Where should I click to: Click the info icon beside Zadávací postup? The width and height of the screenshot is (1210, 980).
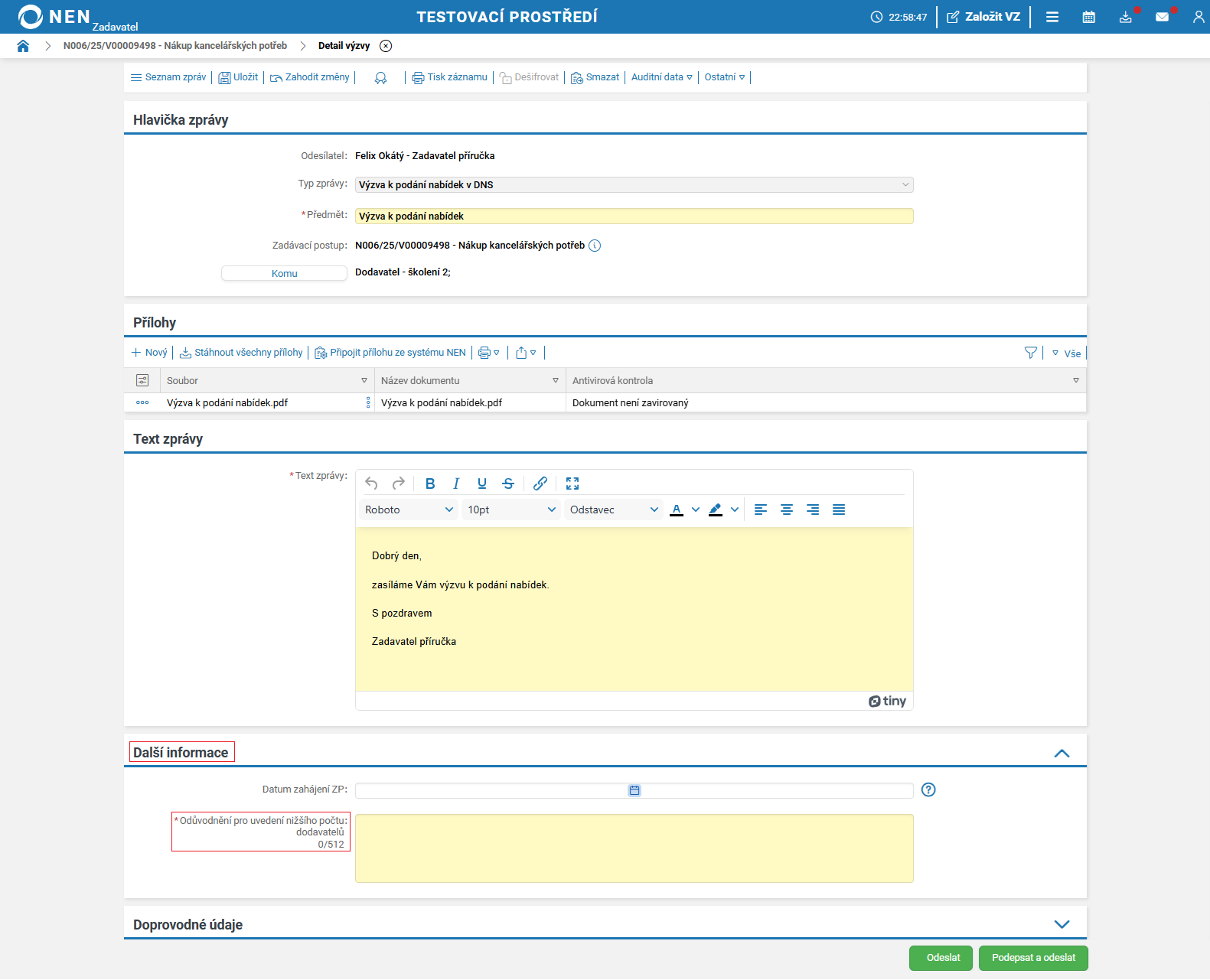[x=595, y=246]
